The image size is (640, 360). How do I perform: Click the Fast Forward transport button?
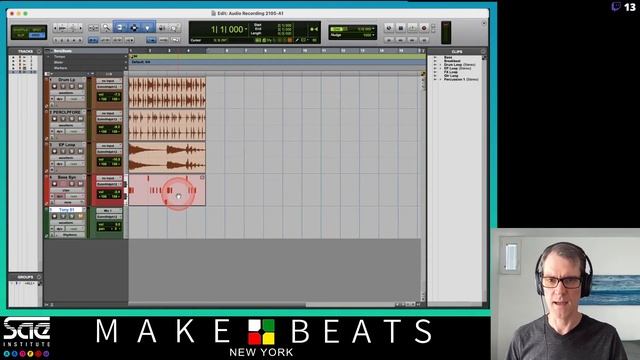(x=412, y=40)
